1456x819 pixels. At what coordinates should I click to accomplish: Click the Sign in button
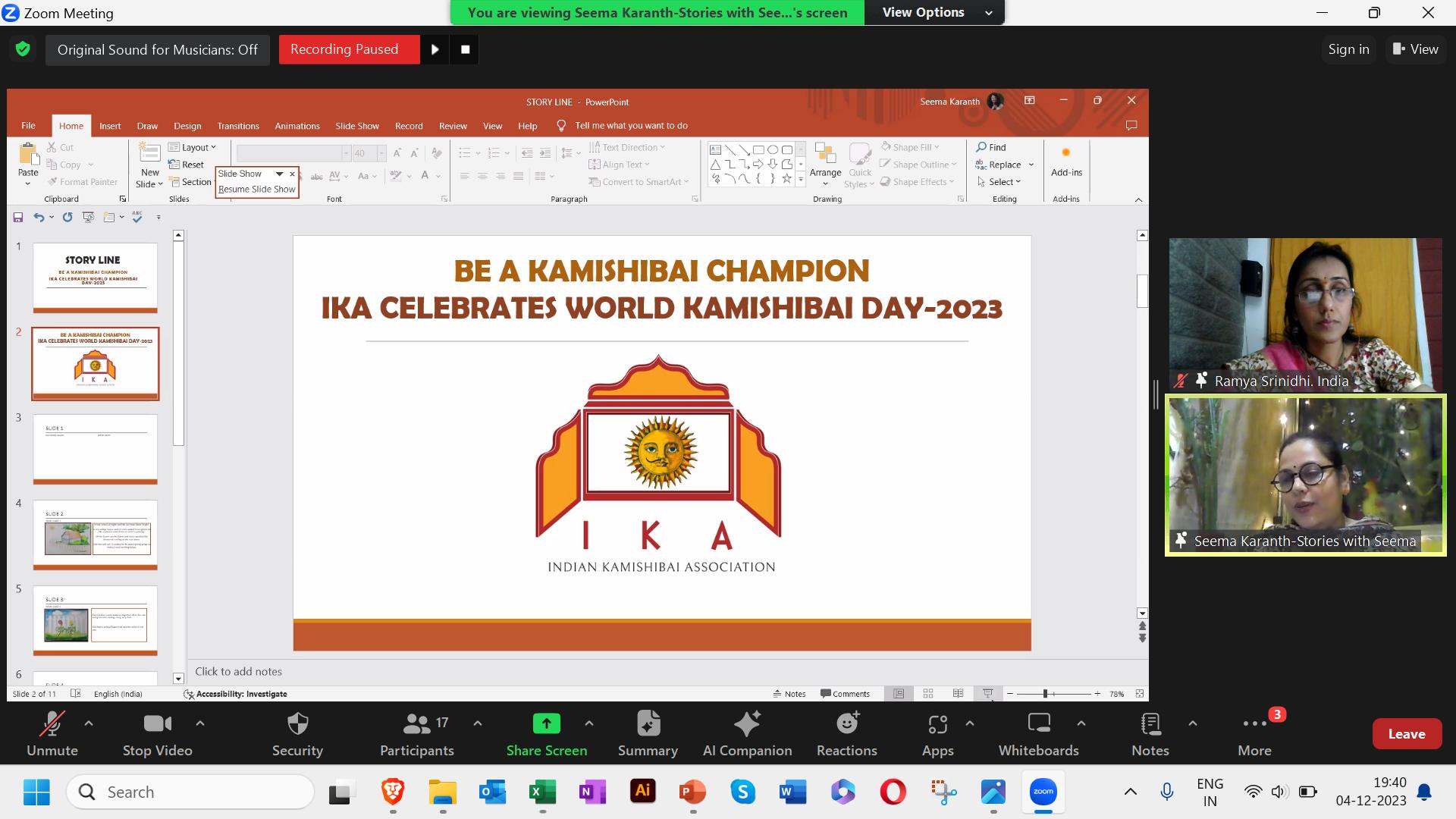pos(1348,49)
